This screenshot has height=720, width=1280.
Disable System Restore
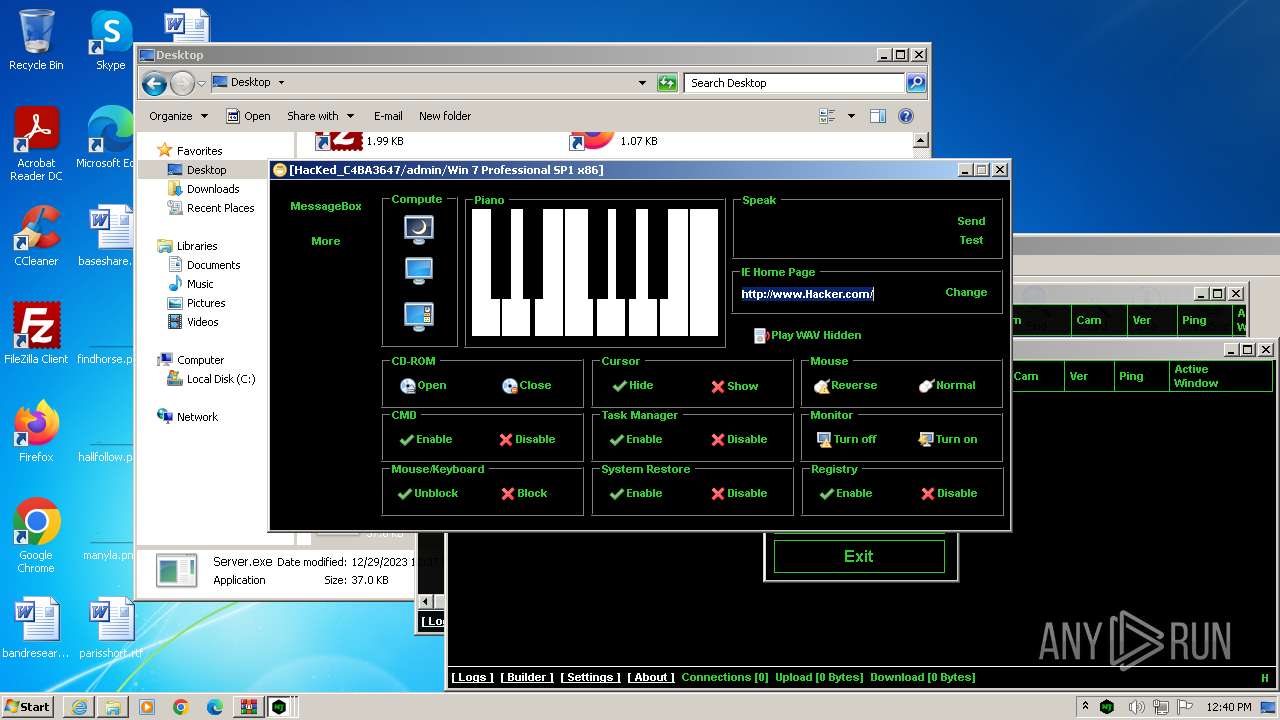(x=739, y=493)
